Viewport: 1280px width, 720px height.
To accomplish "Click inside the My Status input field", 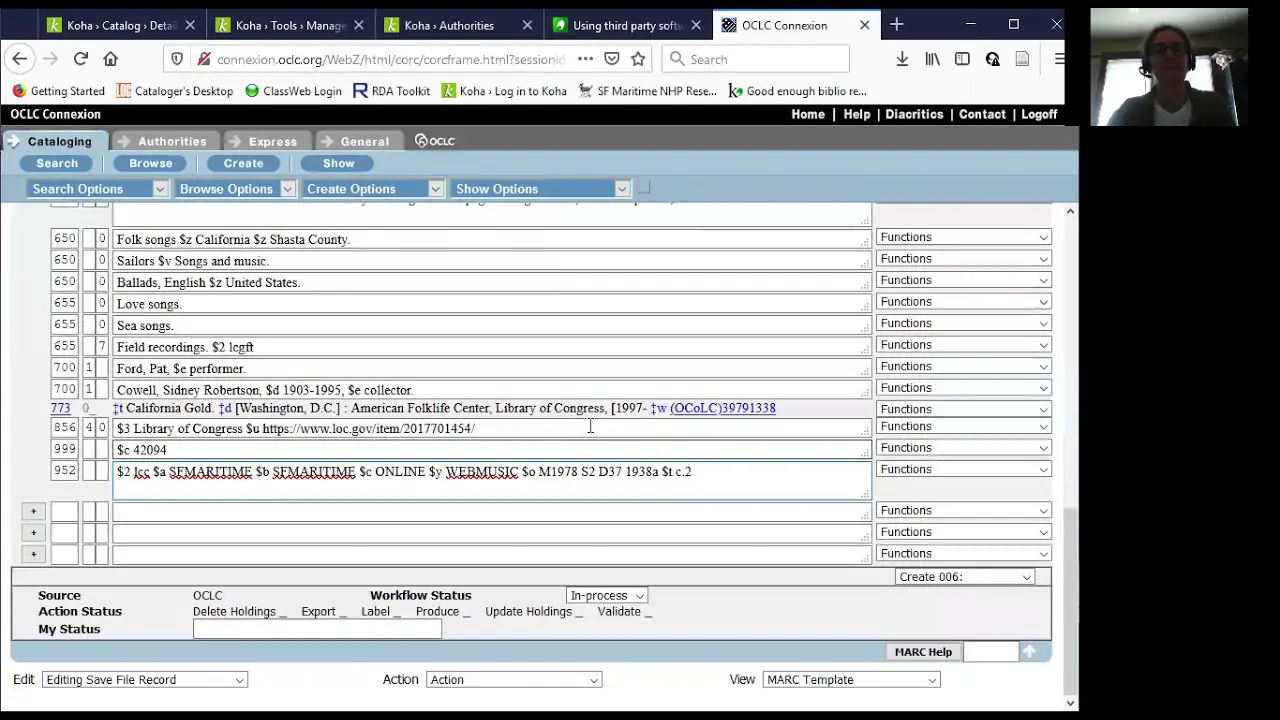I will [x=316, y=628].
